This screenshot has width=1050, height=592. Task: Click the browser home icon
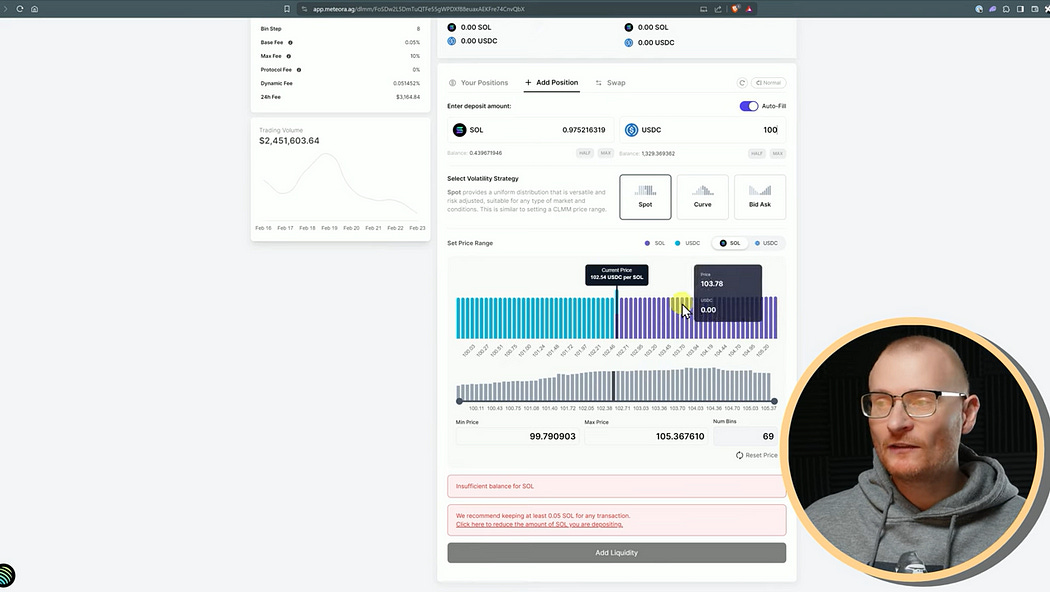[x=34, y=9]
